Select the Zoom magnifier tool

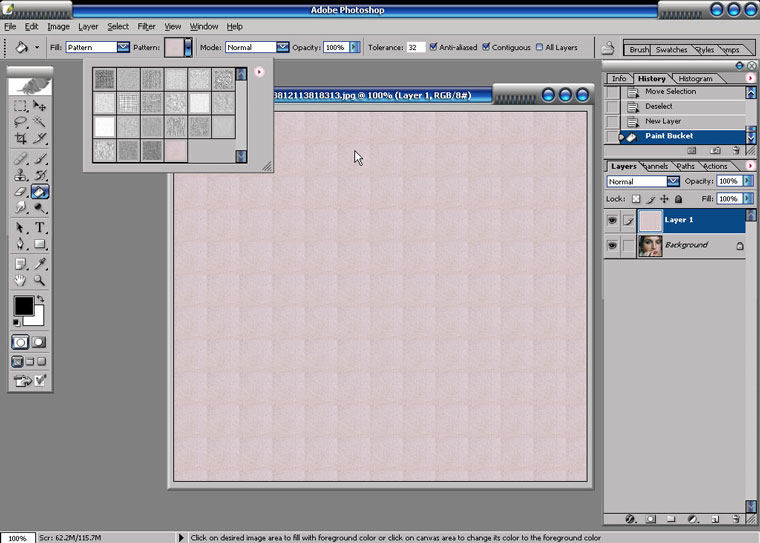(x=40, y=280)
